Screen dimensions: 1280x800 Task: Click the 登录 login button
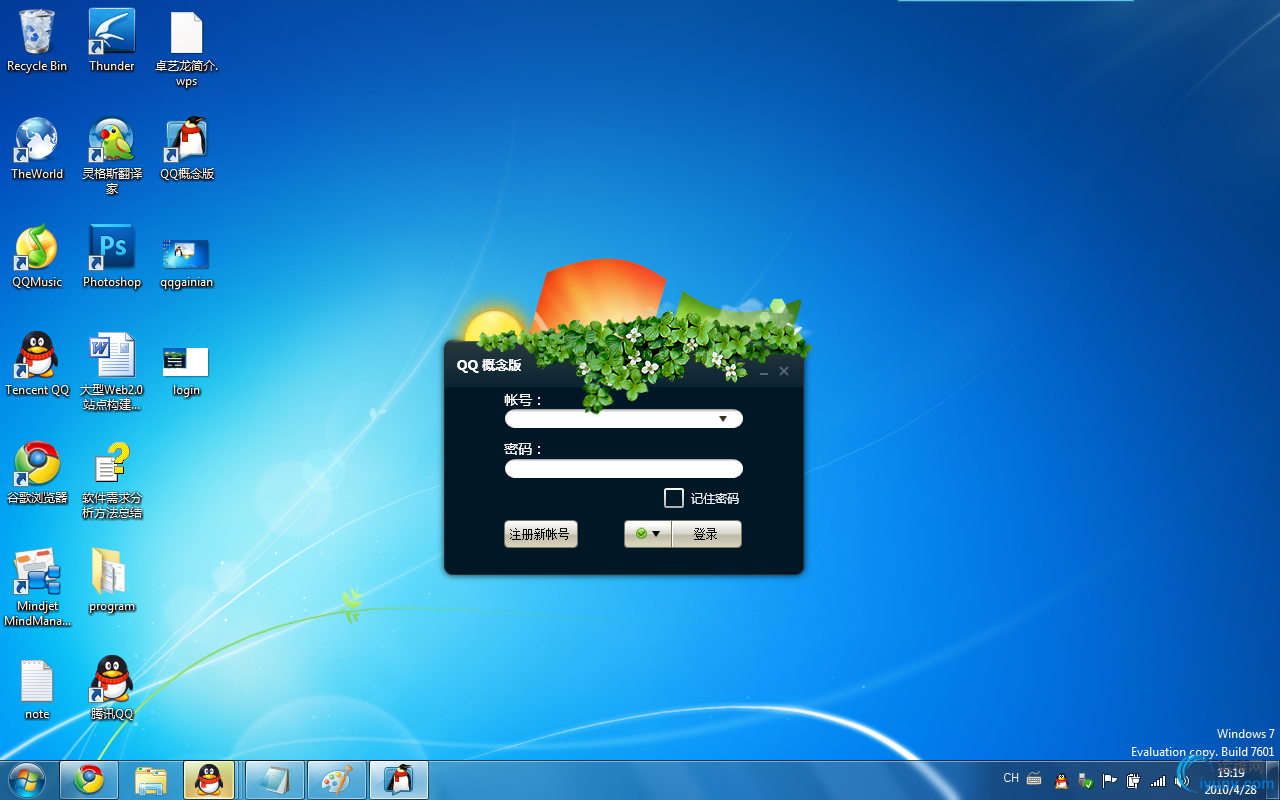(x=706, y=534)
